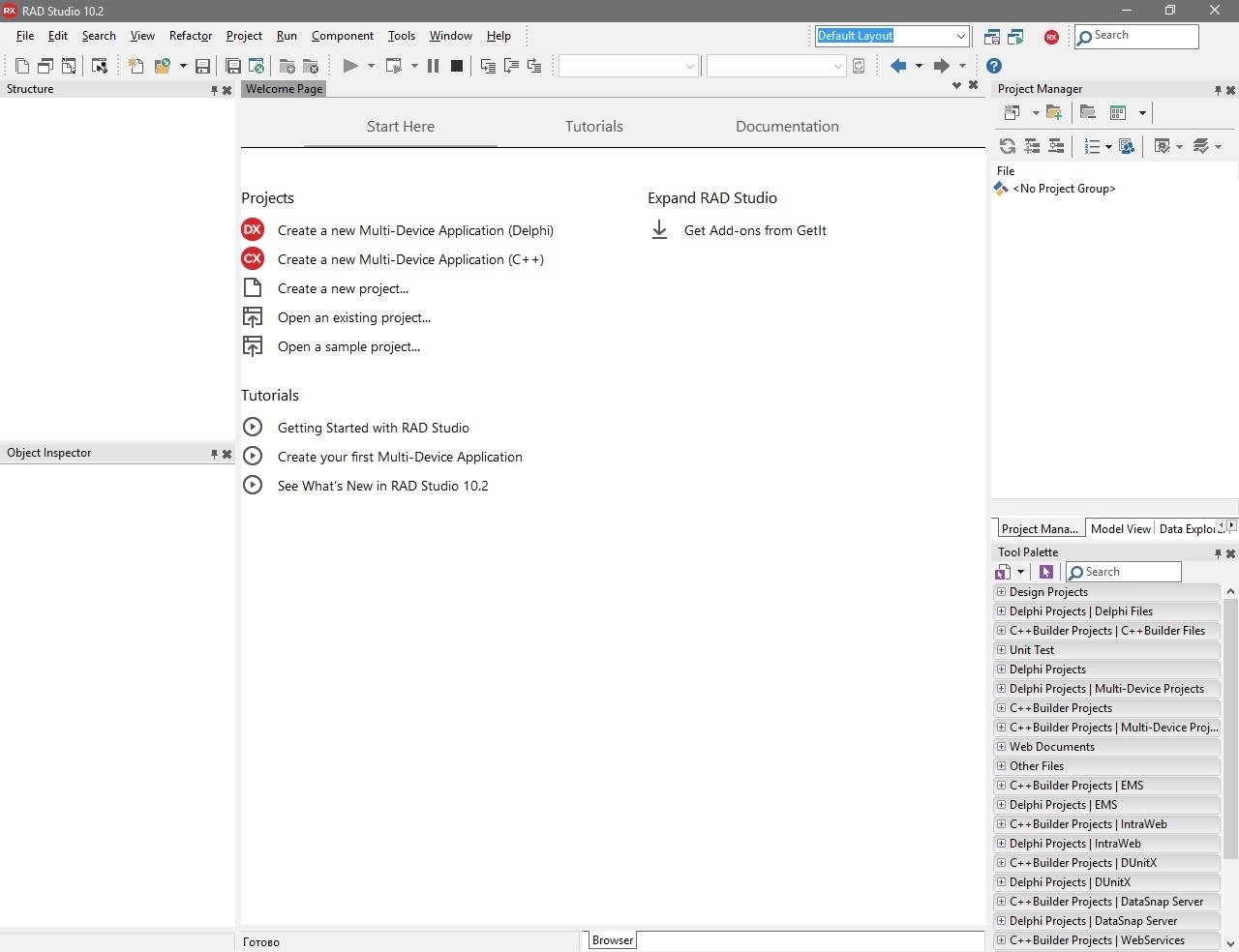Open the Tools menu
The height and width of the screenshot is (952, 1239).
pos(402,36)
